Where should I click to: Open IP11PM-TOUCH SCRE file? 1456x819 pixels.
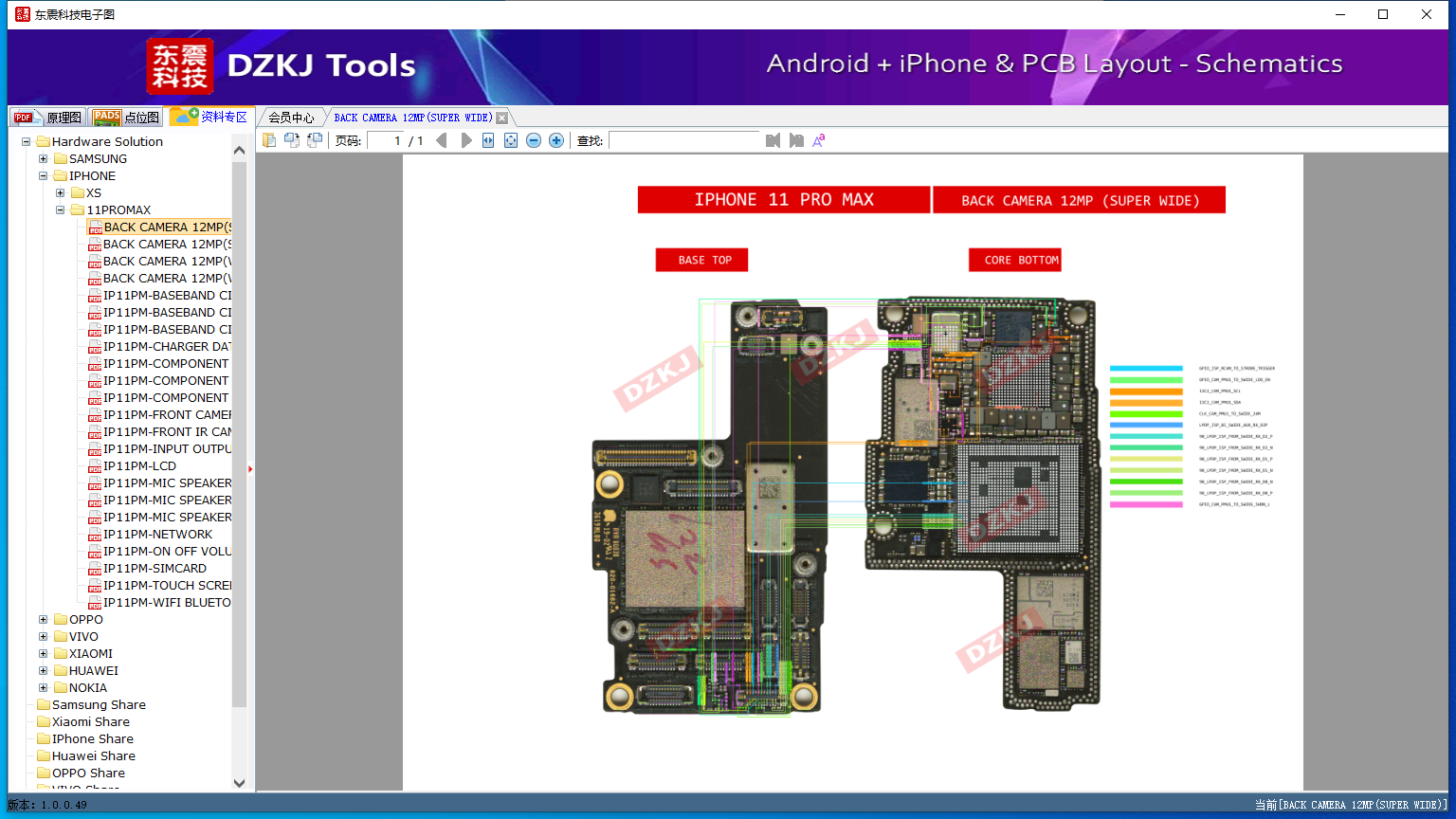point(159,586)
